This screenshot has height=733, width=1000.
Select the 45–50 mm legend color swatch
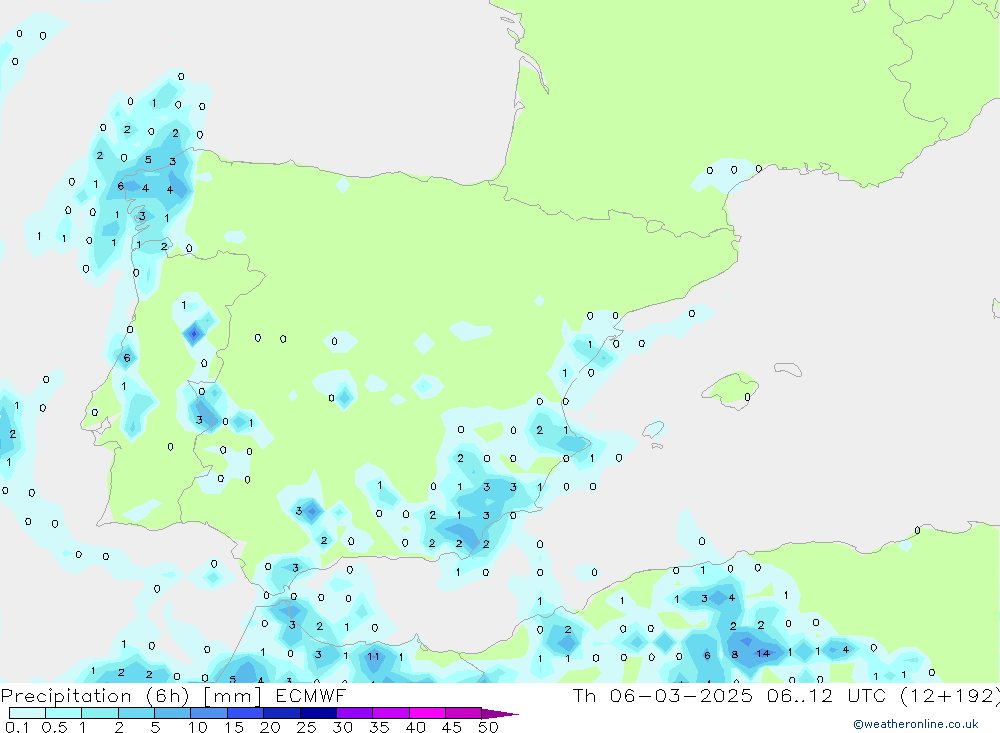[464, 713]
